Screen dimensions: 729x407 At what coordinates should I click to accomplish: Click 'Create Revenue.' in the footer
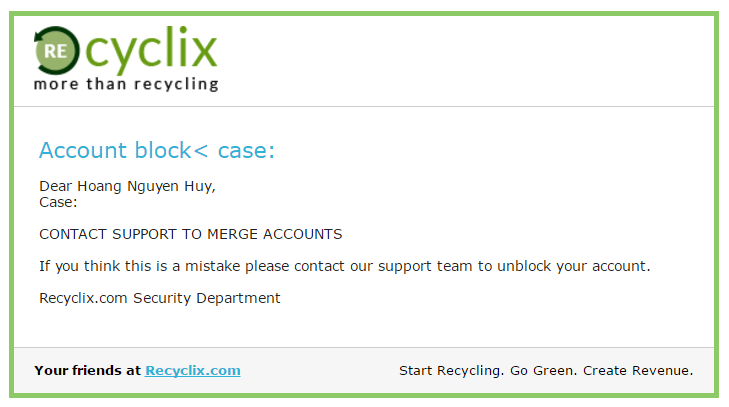pos(638,370)
